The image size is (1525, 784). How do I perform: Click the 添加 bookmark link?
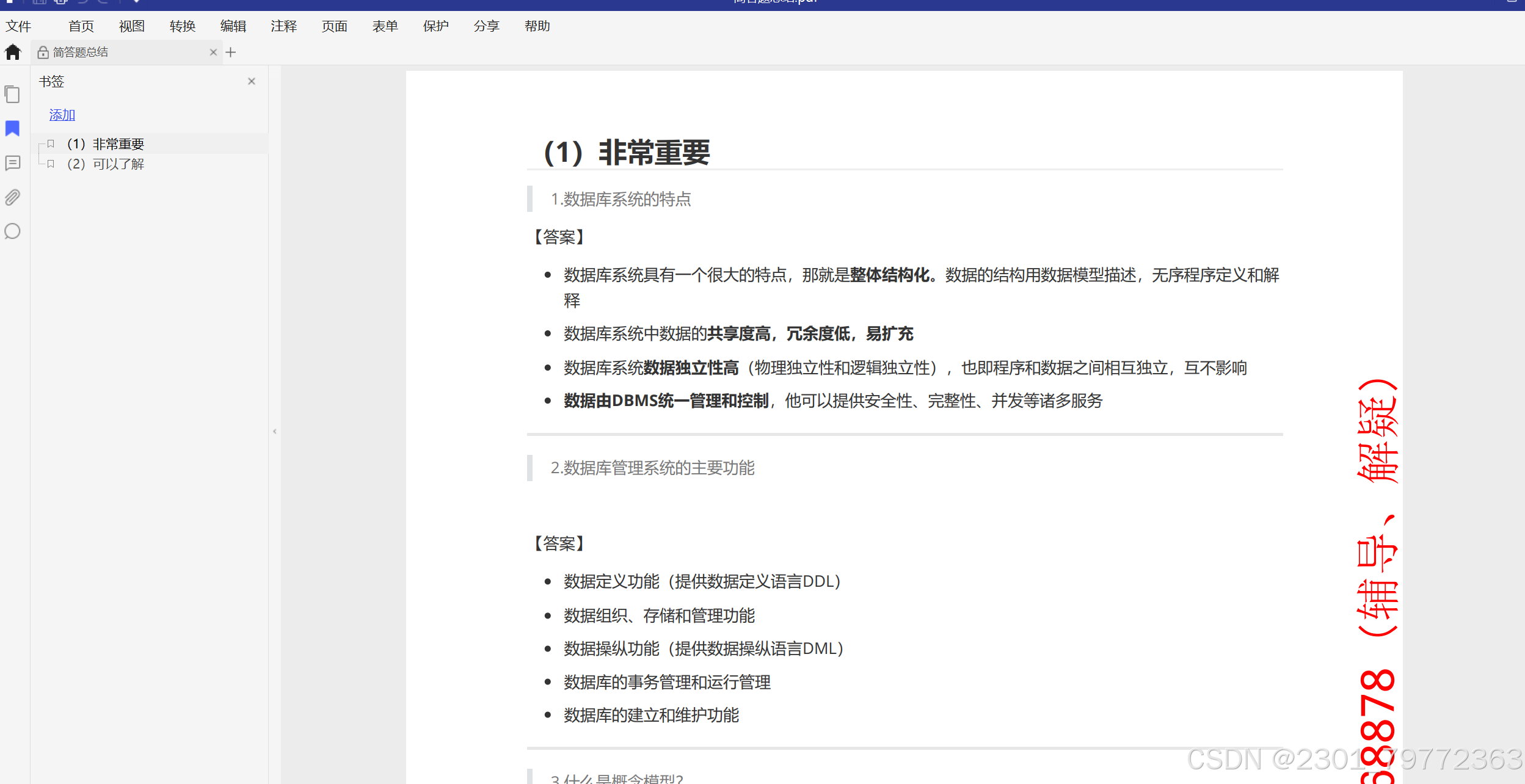click(62, 115)
